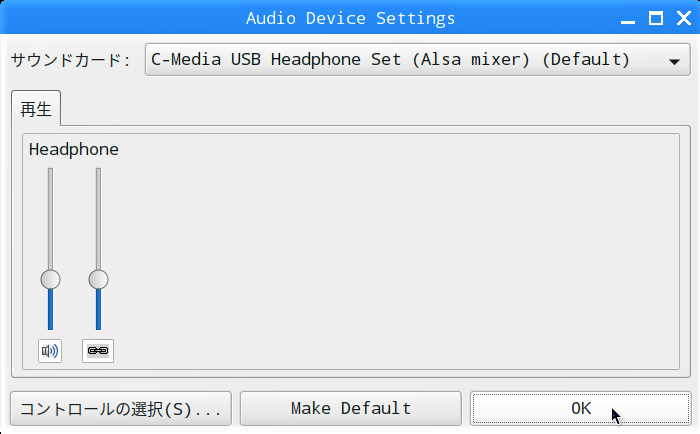The width and height of the screenshot is (700, 434).
Task: Mute the Headphone channel with the speaker icon
Action: click(x=50, y=351)
